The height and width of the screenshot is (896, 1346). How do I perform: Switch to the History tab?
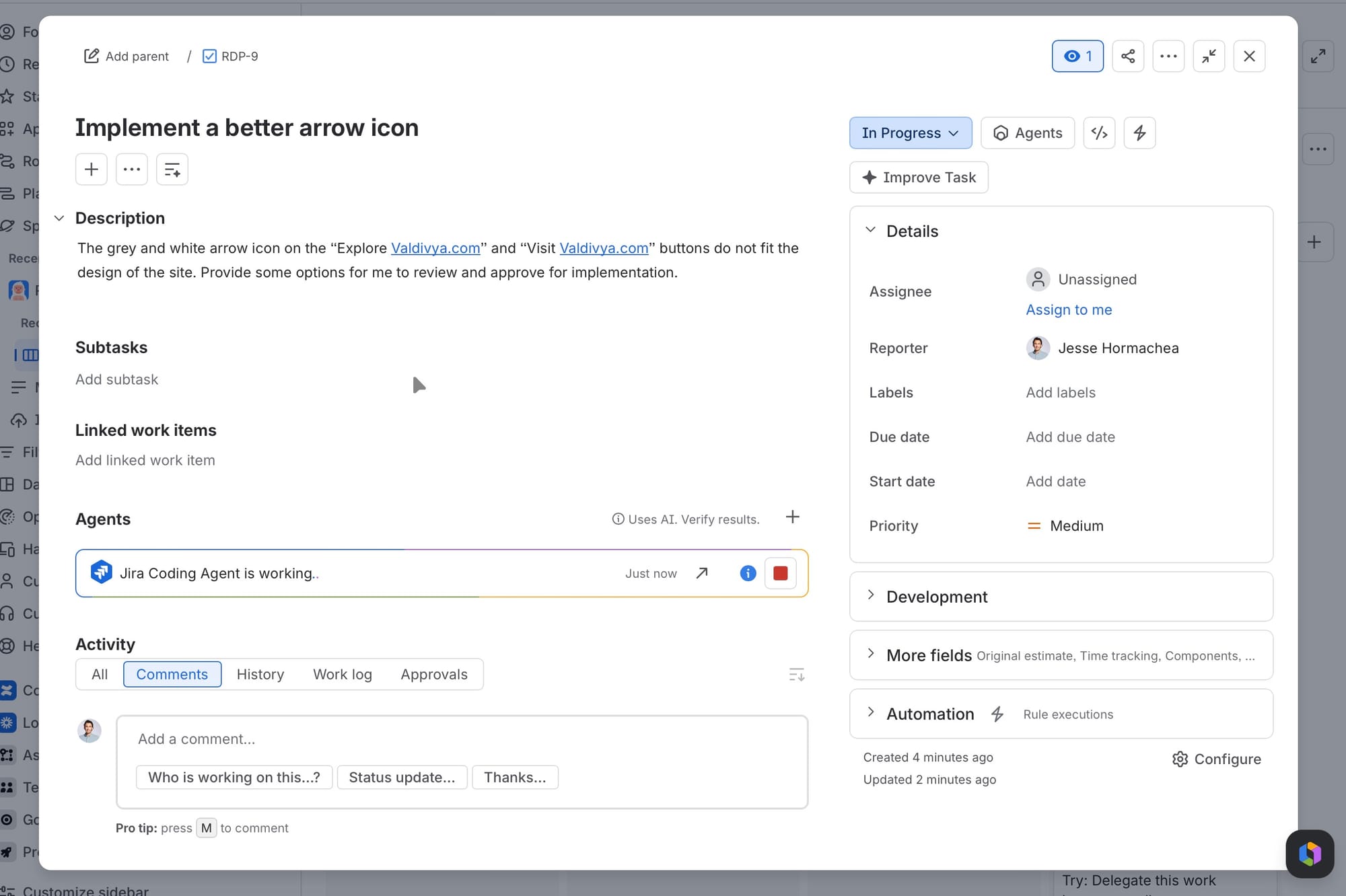click(260, 674)
